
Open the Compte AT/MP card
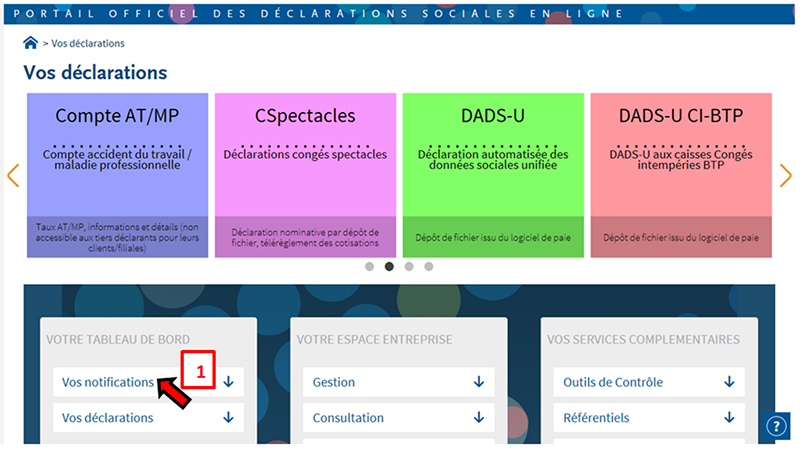[x=117, y=175]
